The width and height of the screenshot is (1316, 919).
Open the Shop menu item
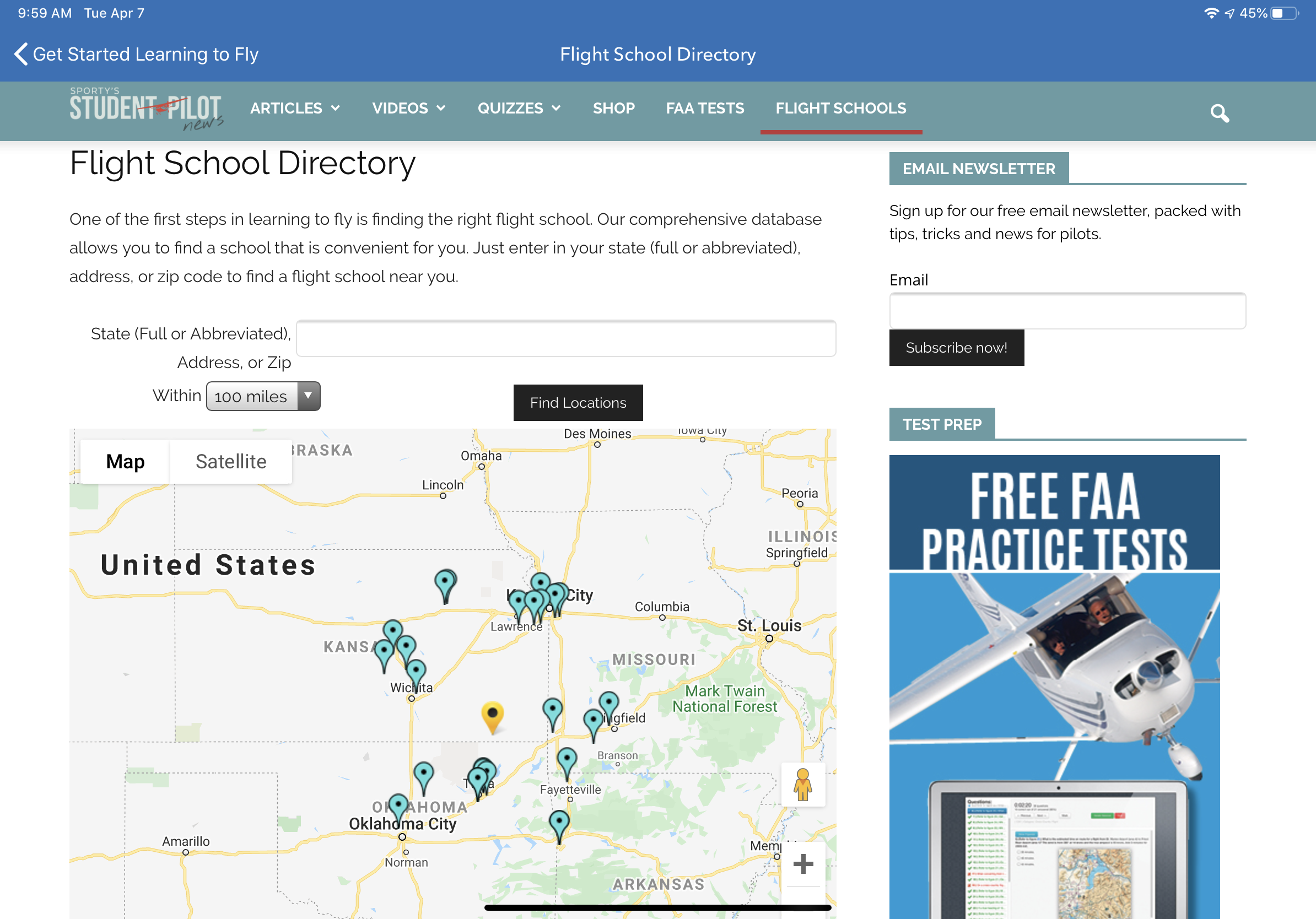coord(613,109)
